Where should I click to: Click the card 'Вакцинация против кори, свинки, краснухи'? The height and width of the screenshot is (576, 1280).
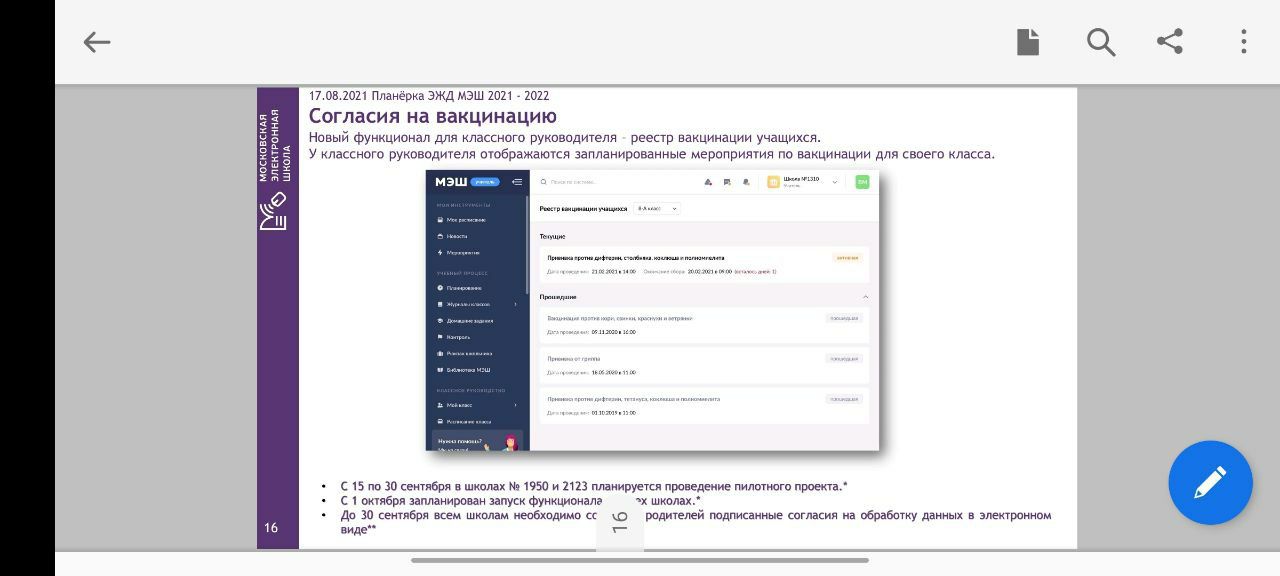704,324
